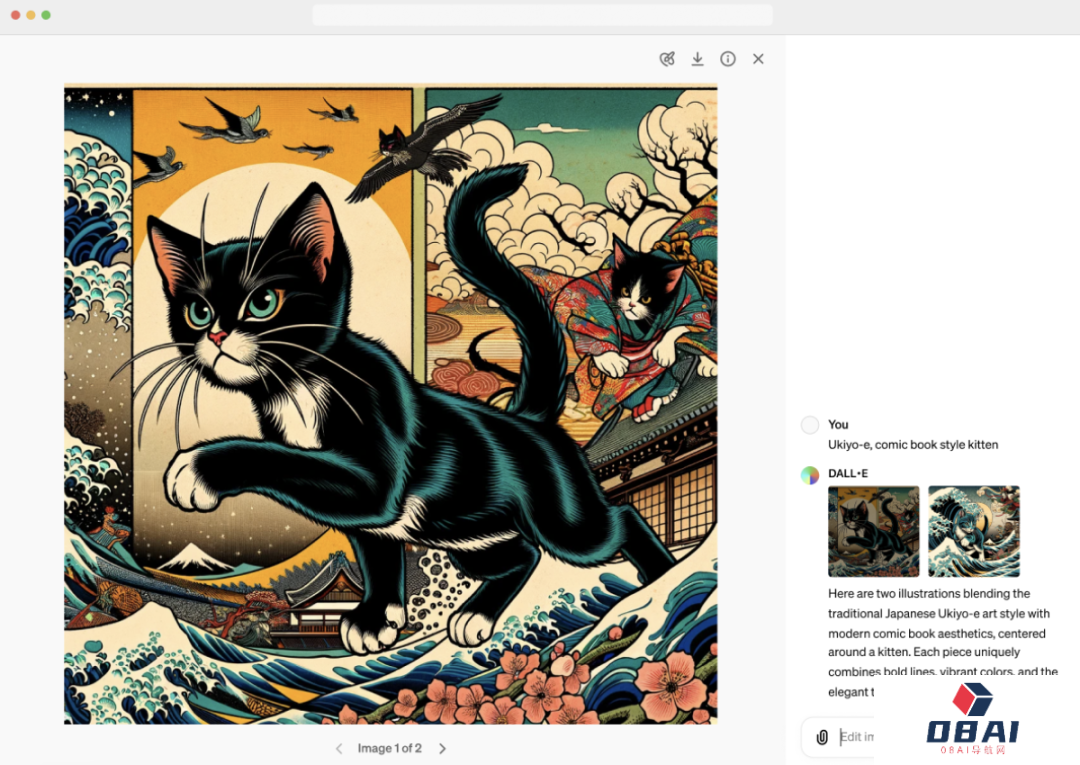Screen dimensions: 1080x765
Task: Click the DALL·E sender name
Action: (x=848, y=474)
